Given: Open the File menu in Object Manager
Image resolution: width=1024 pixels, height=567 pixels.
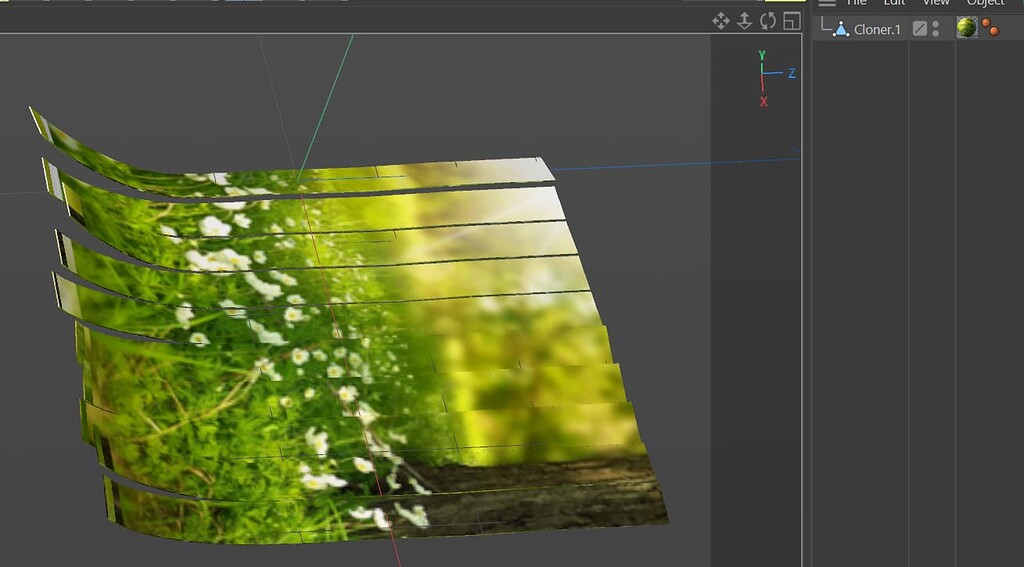Looking at the screenshot, I should [x=856, y=3].
